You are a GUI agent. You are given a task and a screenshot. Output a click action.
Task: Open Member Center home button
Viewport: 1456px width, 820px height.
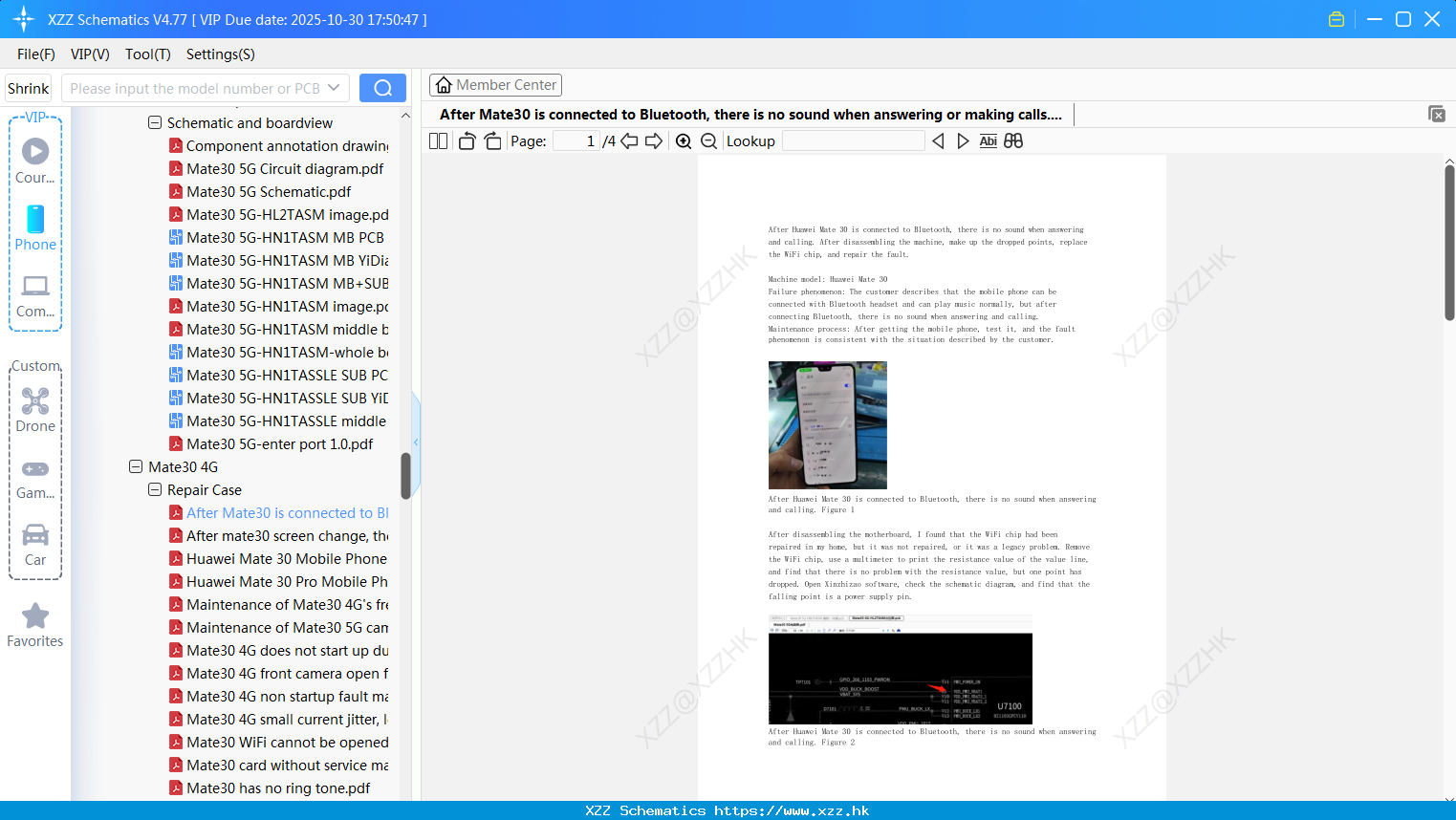click(495, 85)
